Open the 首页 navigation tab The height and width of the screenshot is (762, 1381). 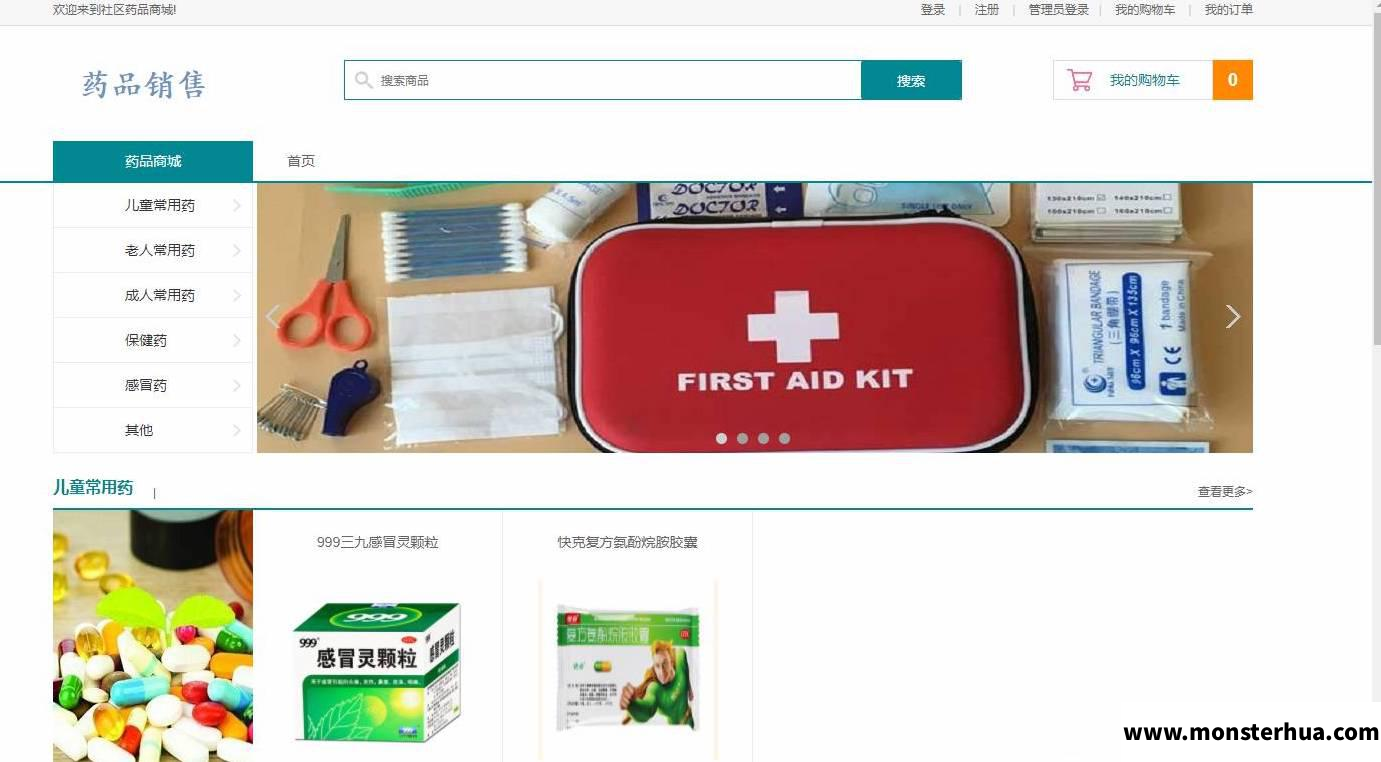[x=301, y=161]
